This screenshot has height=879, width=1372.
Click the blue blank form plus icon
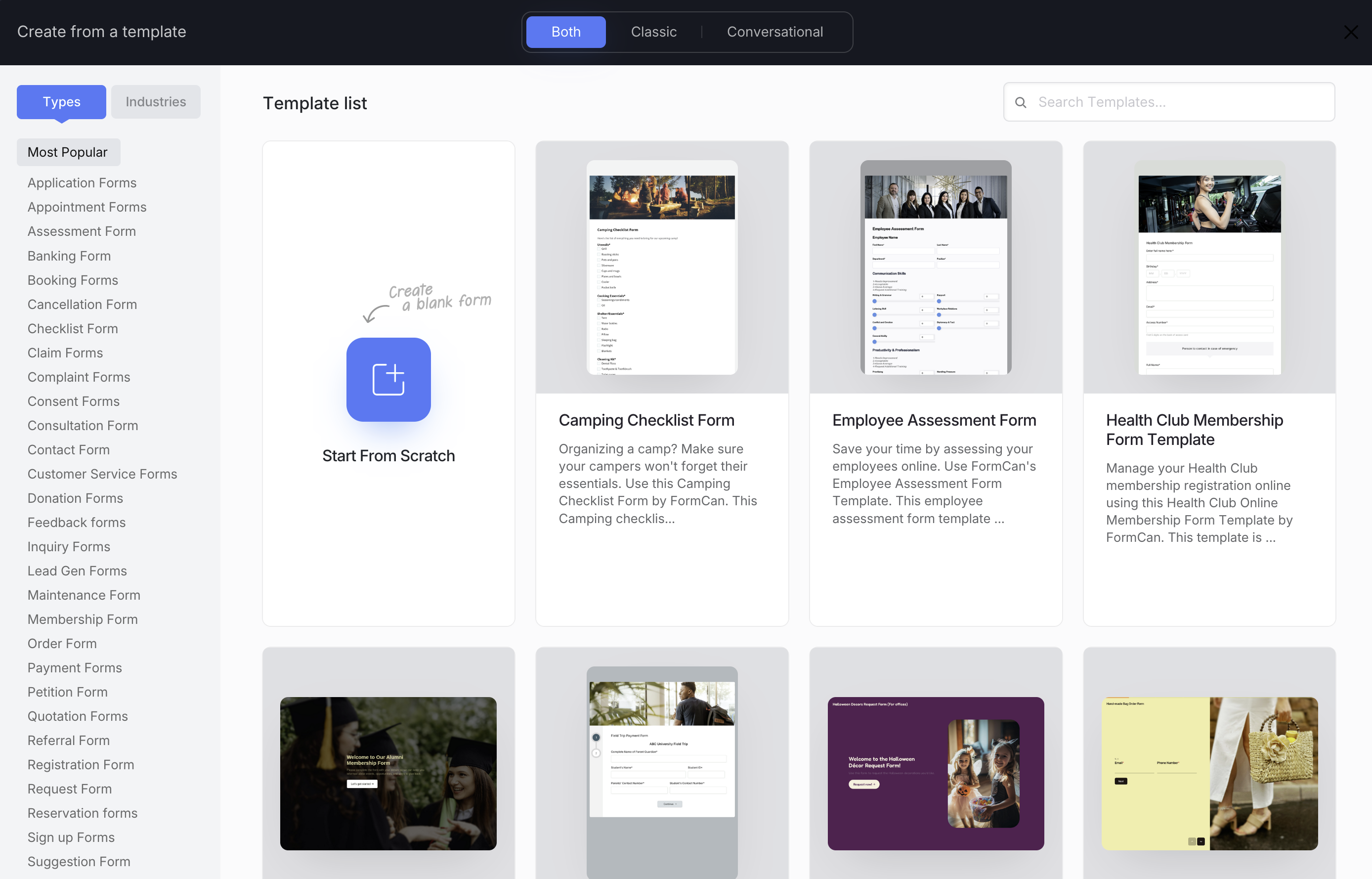(x=388, y=380)
